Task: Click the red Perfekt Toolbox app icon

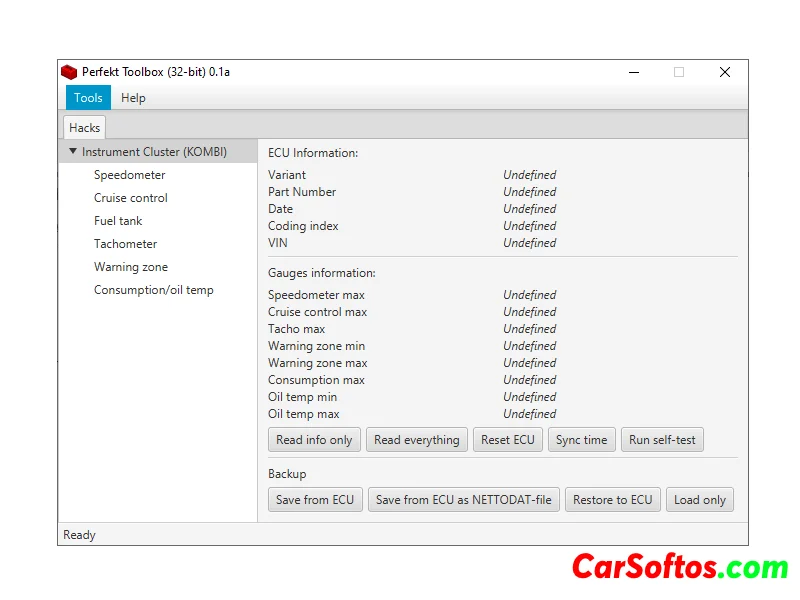Action: [69, 72]
